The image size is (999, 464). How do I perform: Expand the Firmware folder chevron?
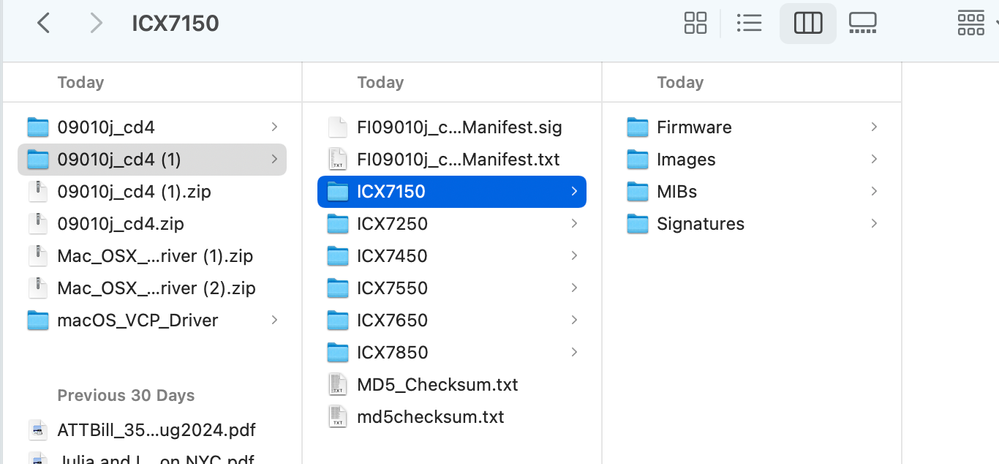874,127
